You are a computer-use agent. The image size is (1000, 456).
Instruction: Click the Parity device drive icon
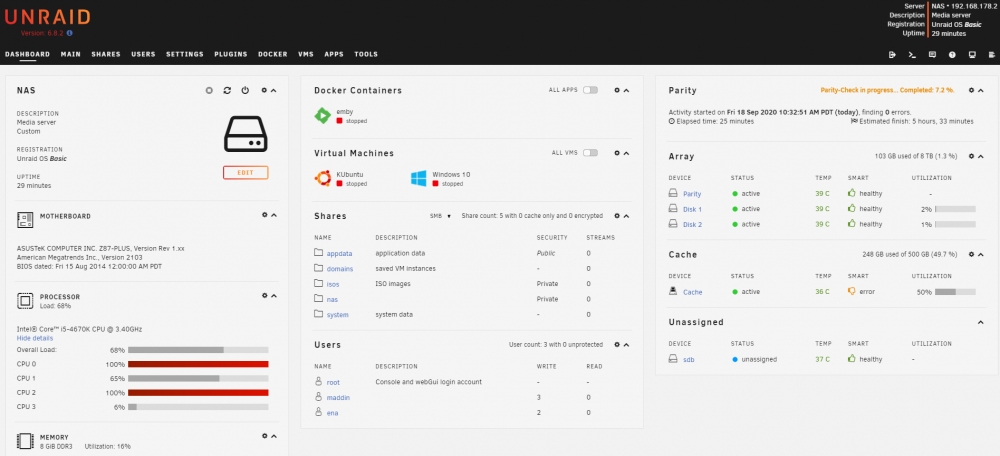click(673, 193)
